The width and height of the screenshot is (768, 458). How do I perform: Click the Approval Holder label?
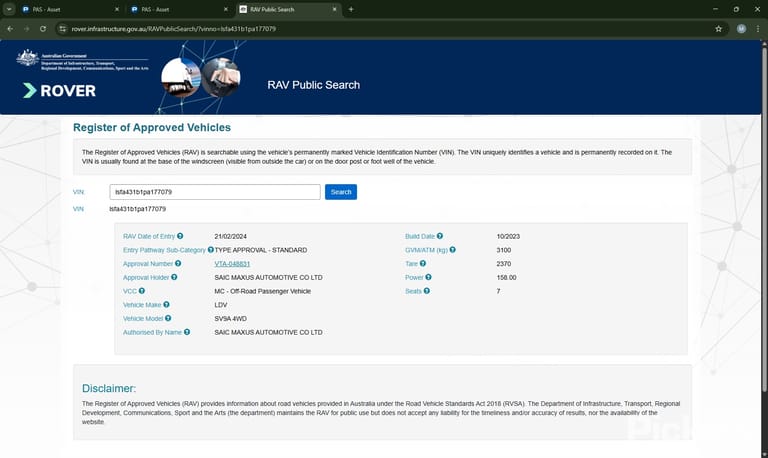click(x=146, y=277)
